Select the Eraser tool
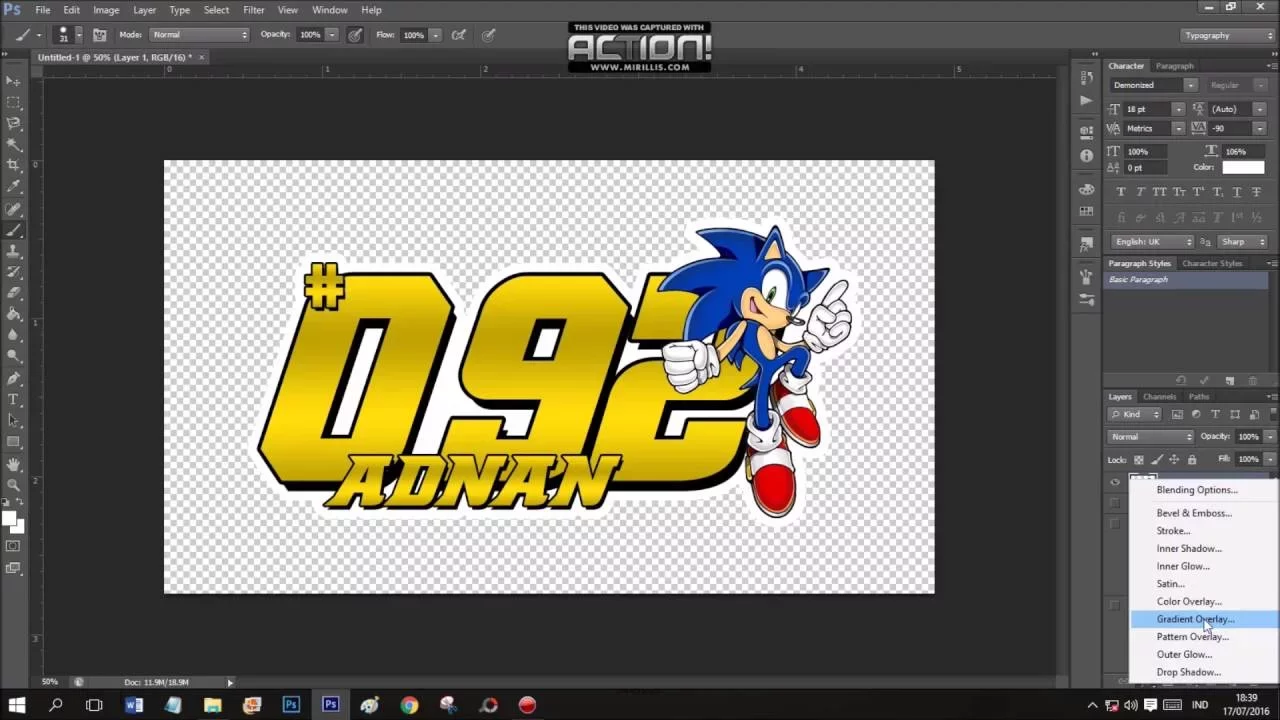1280x720 pixels. [x=13, y=293]
